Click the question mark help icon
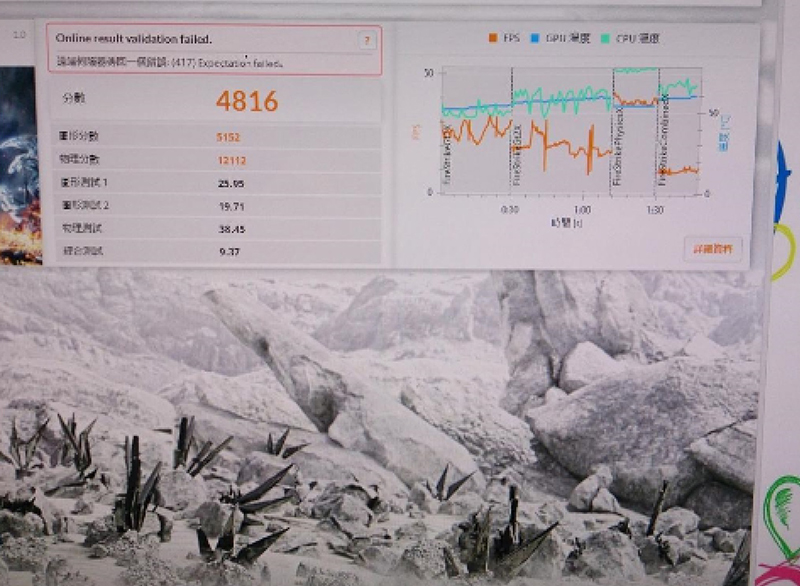 click(367, 41)
